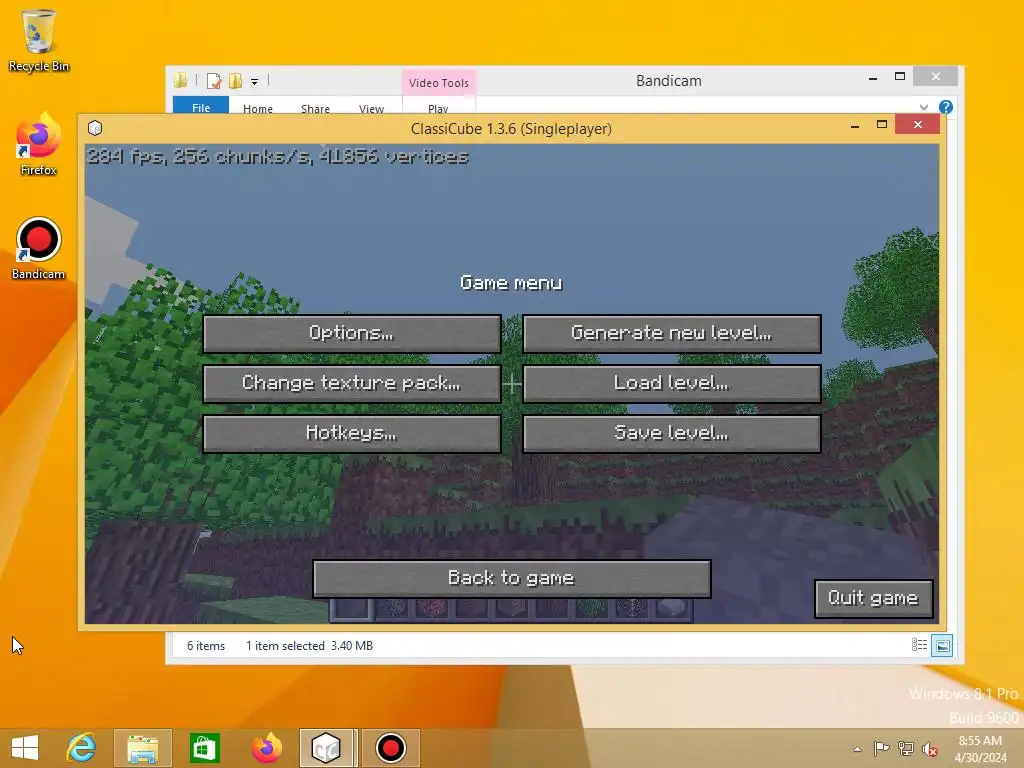Switch to File Explorer taskbar icon
The image size is (1024, 768).
click(x=142, y=748)
